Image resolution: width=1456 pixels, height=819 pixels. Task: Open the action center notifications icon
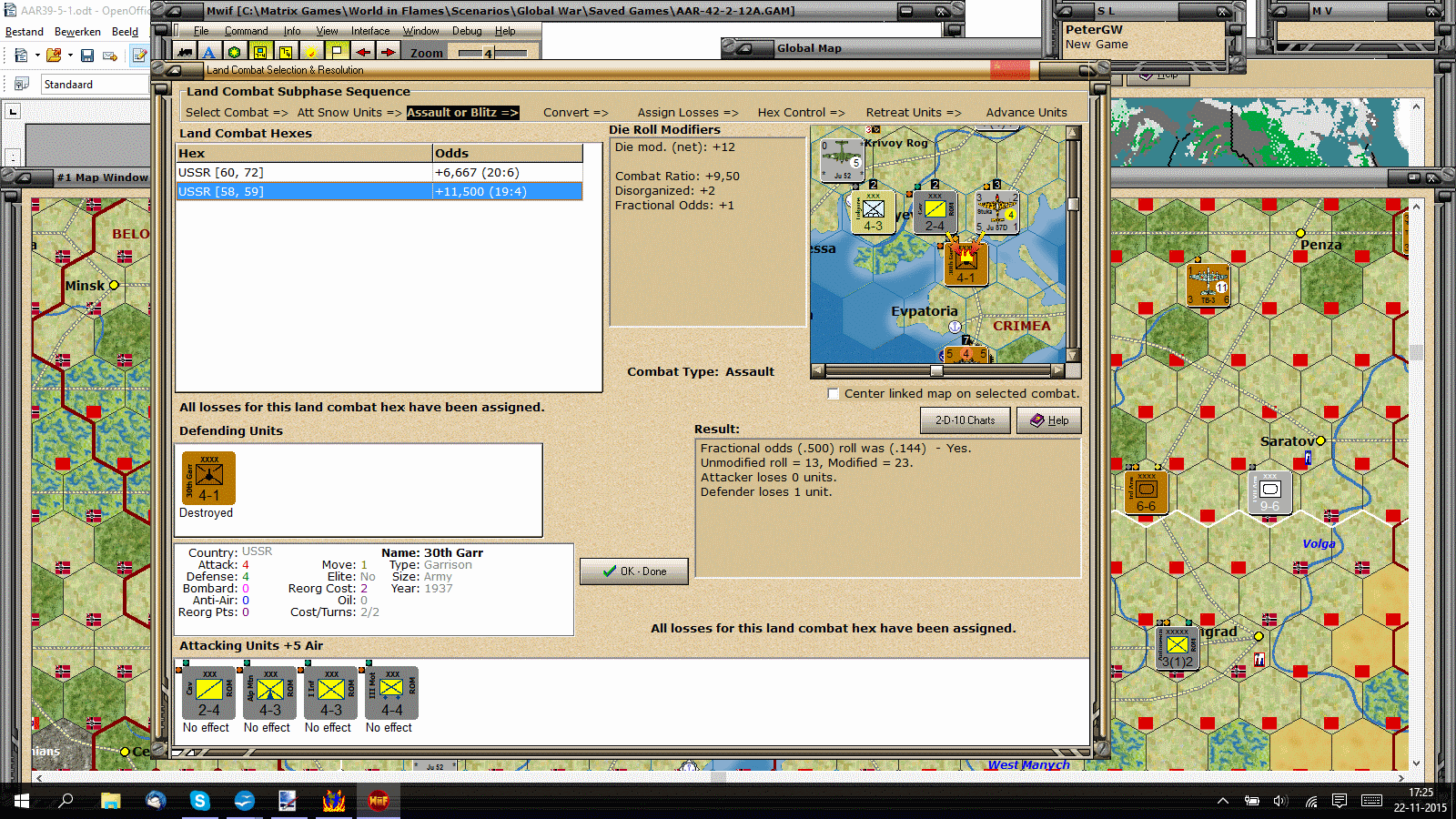pos(1340,802)
